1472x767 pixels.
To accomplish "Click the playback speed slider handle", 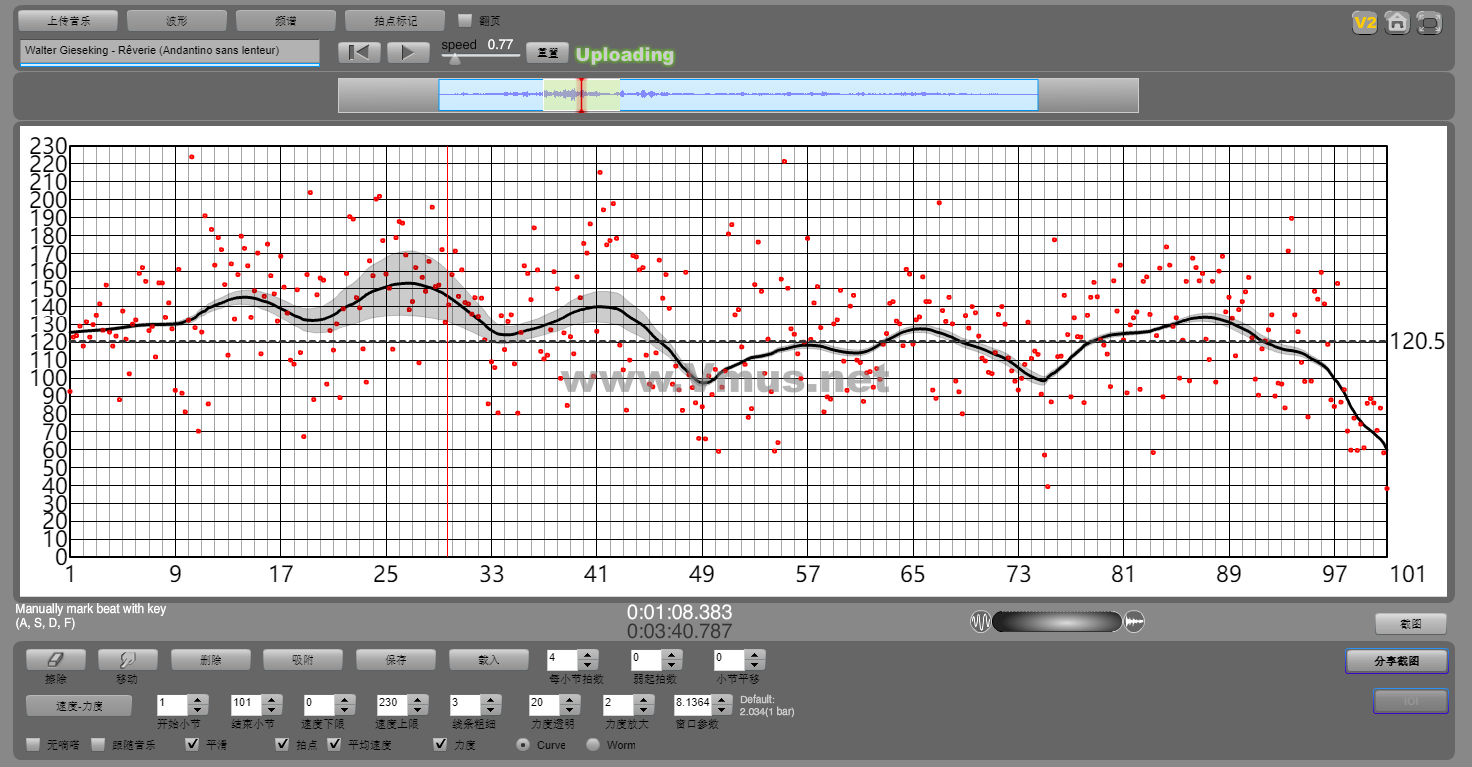I will coord(455,58).
